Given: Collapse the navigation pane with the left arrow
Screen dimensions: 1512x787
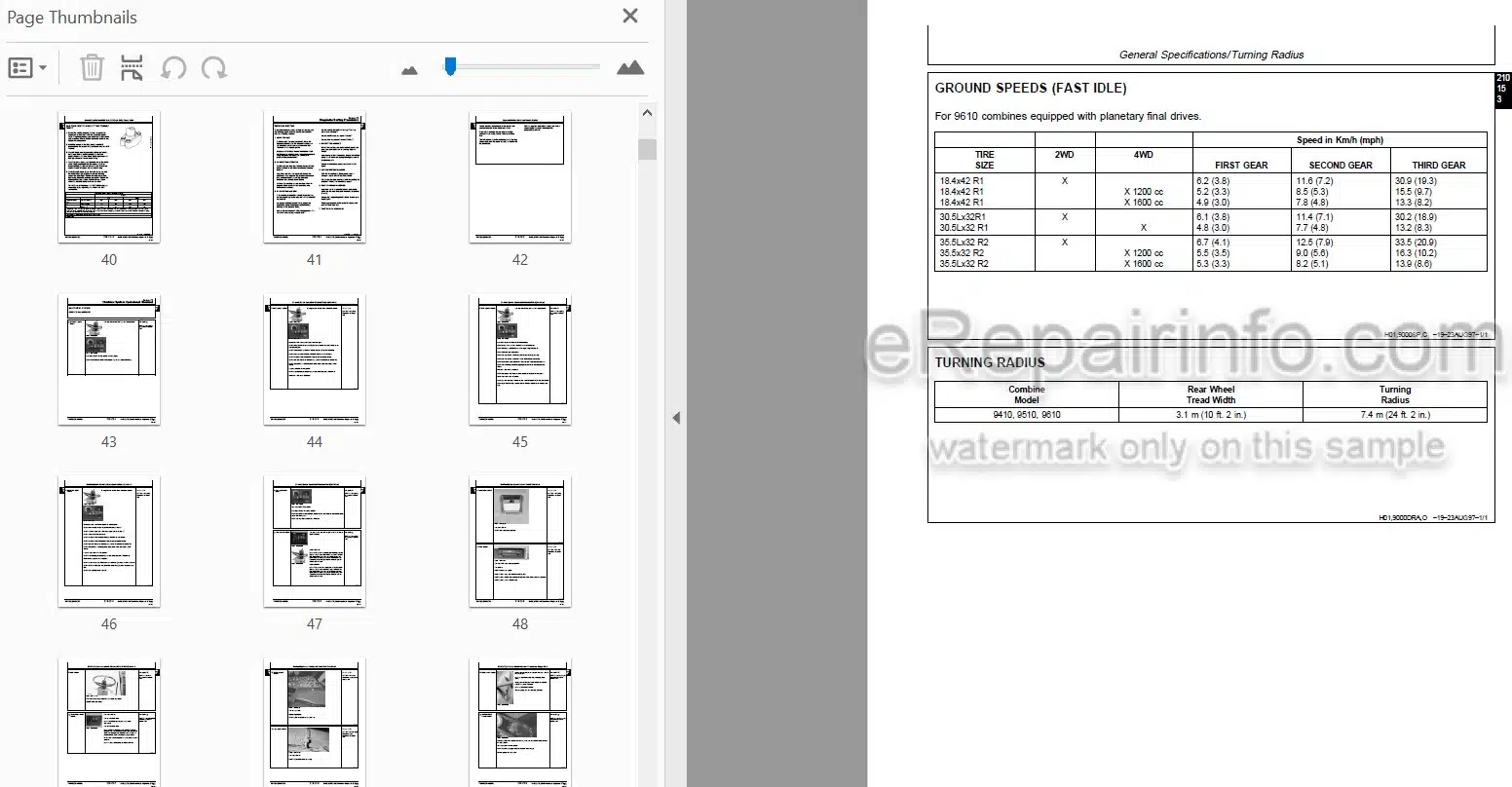Looking at the screenshot, I should pyautogui.click(x=676, y=418).
